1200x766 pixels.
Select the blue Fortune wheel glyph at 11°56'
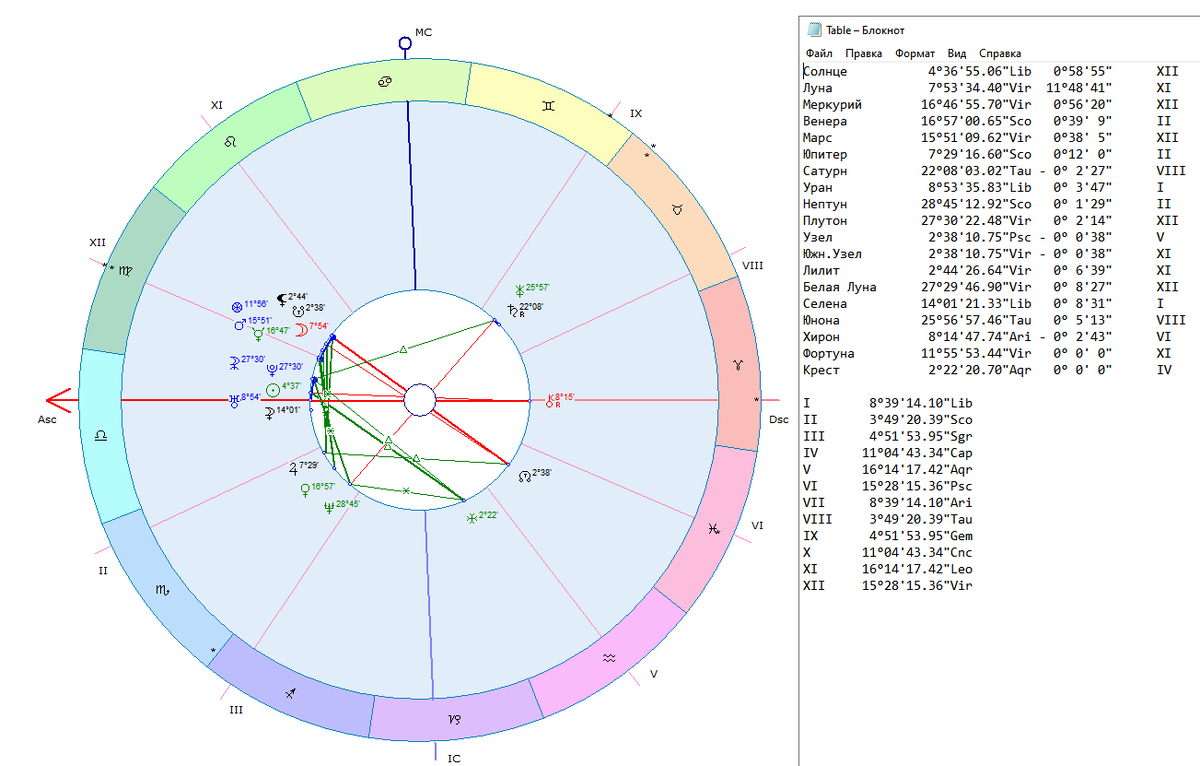(x=237, y=305)
